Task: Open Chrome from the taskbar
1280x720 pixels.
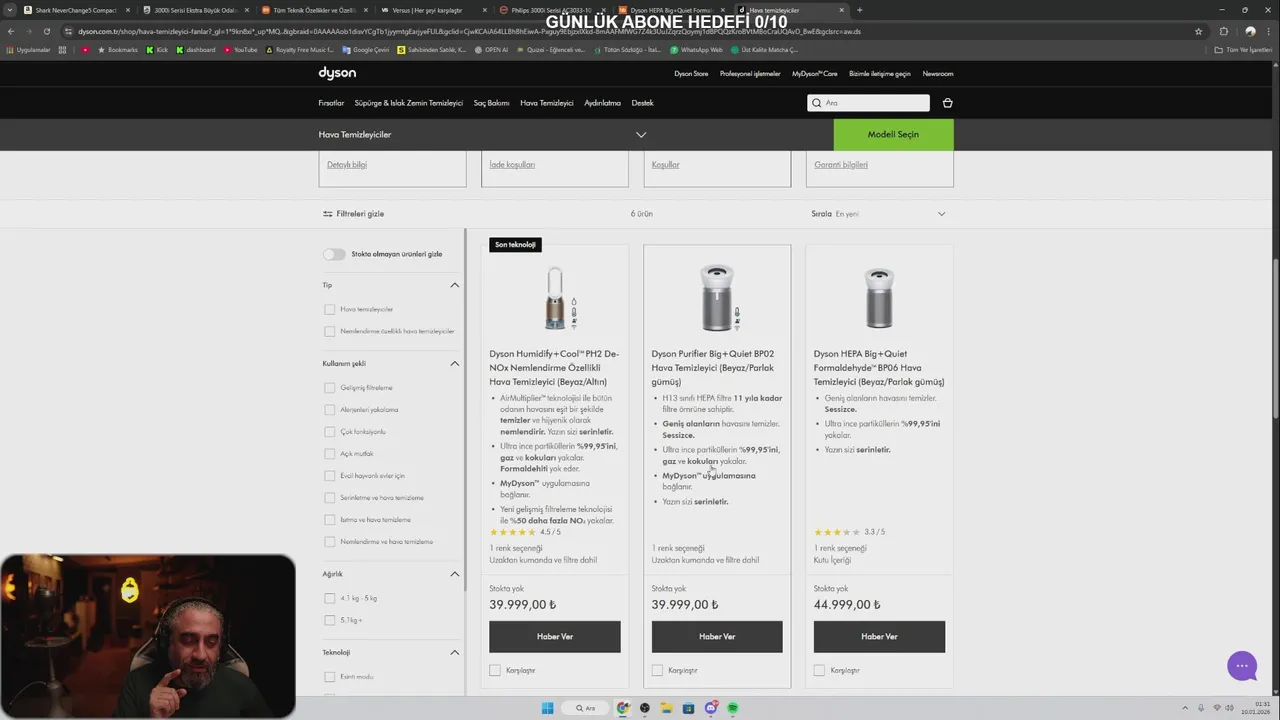Action: [623, 708]
